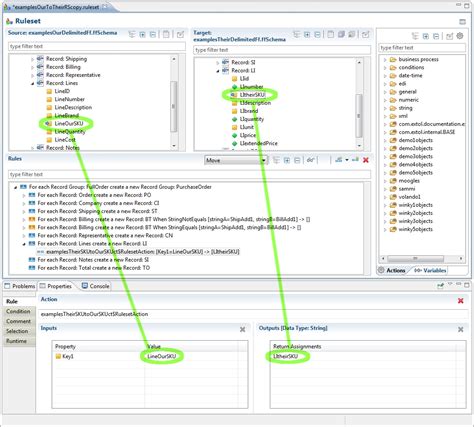The image size is (474, 427).
Task: Expand Record: SI in target tree
Action: click(218, 63)
